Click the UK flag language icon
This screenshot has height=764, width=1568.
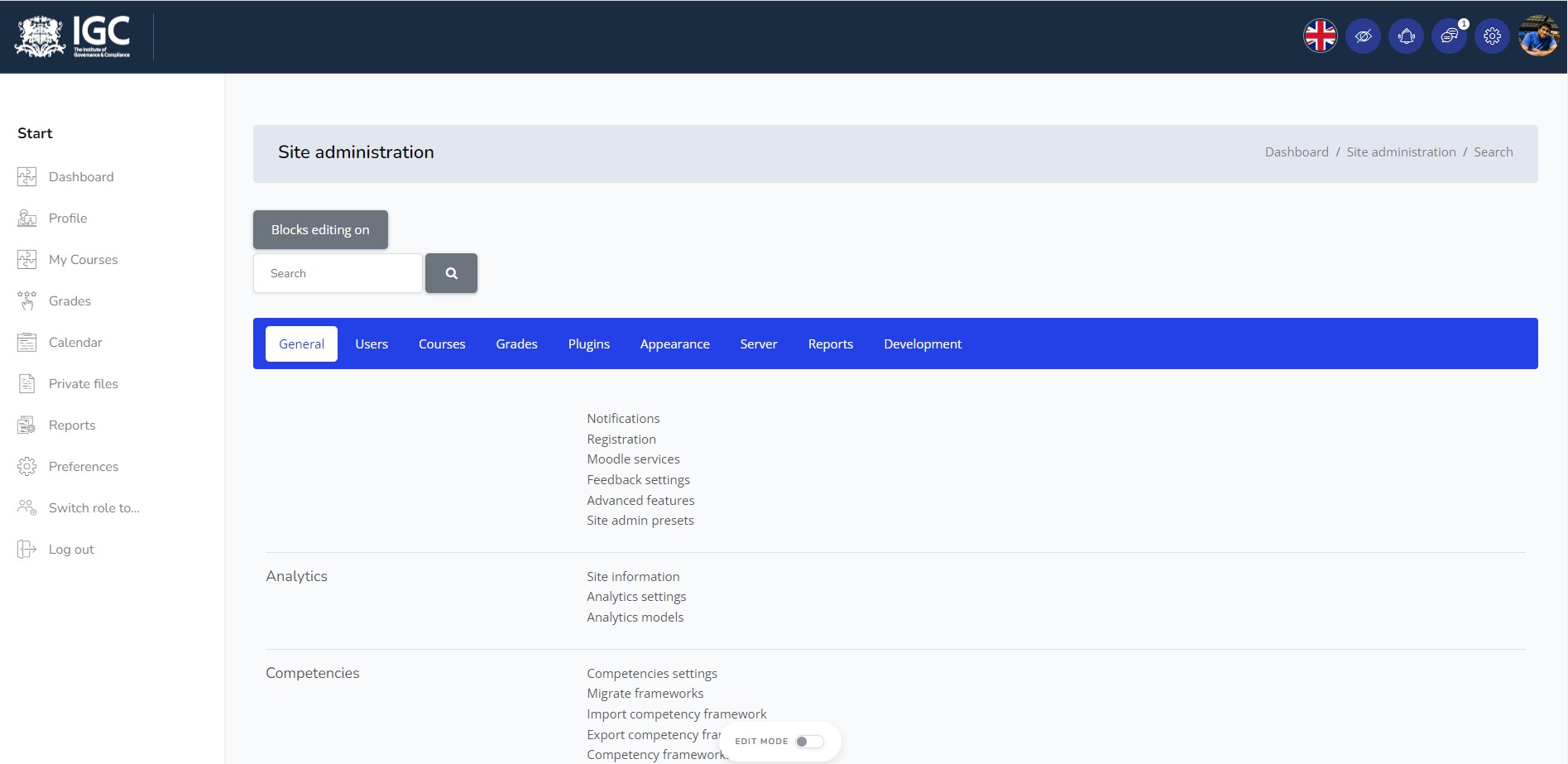pos(1320,35)
